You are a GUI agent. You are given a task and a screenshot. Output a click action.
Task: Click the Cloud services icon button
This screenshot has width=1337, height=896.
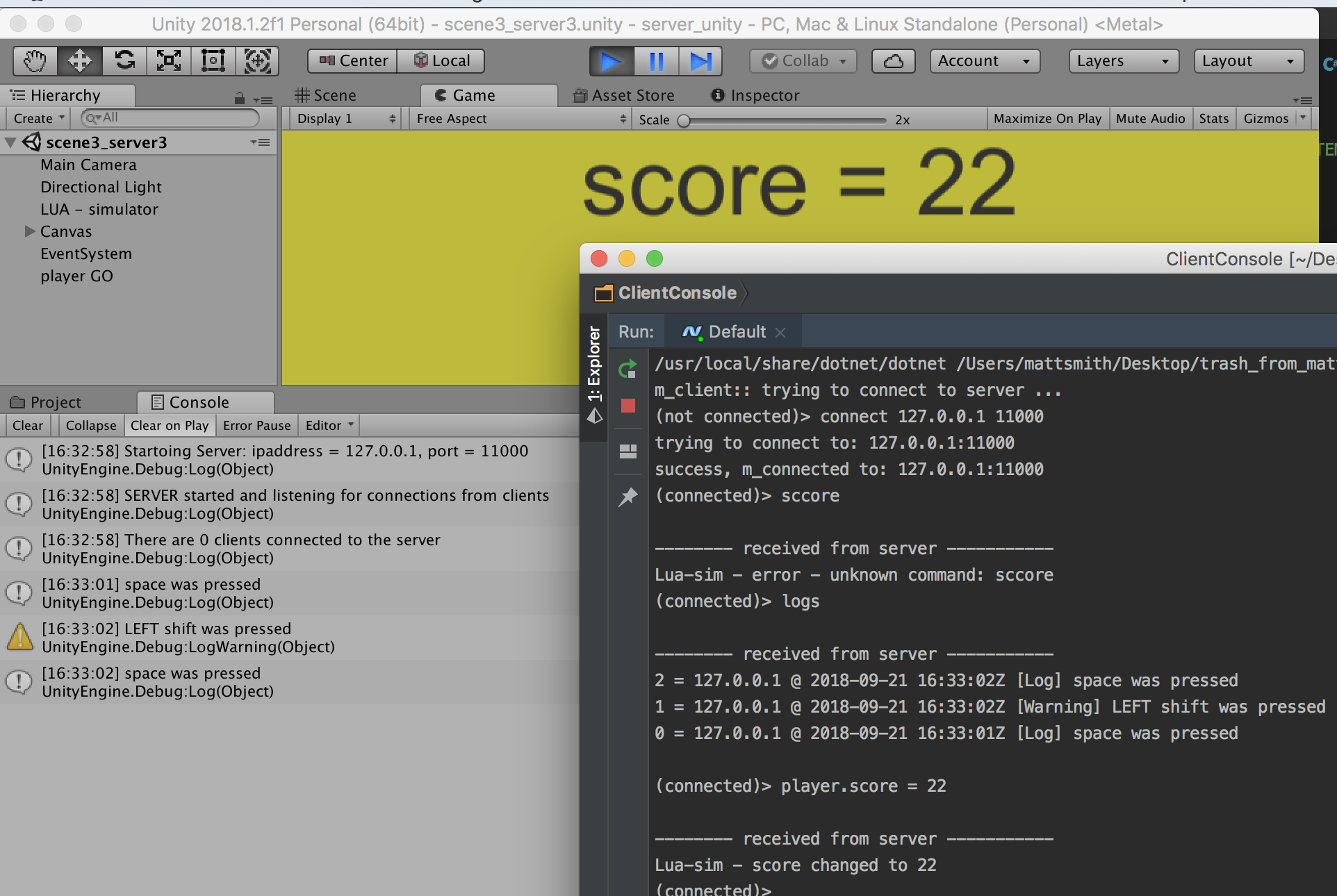click(893, 61)
